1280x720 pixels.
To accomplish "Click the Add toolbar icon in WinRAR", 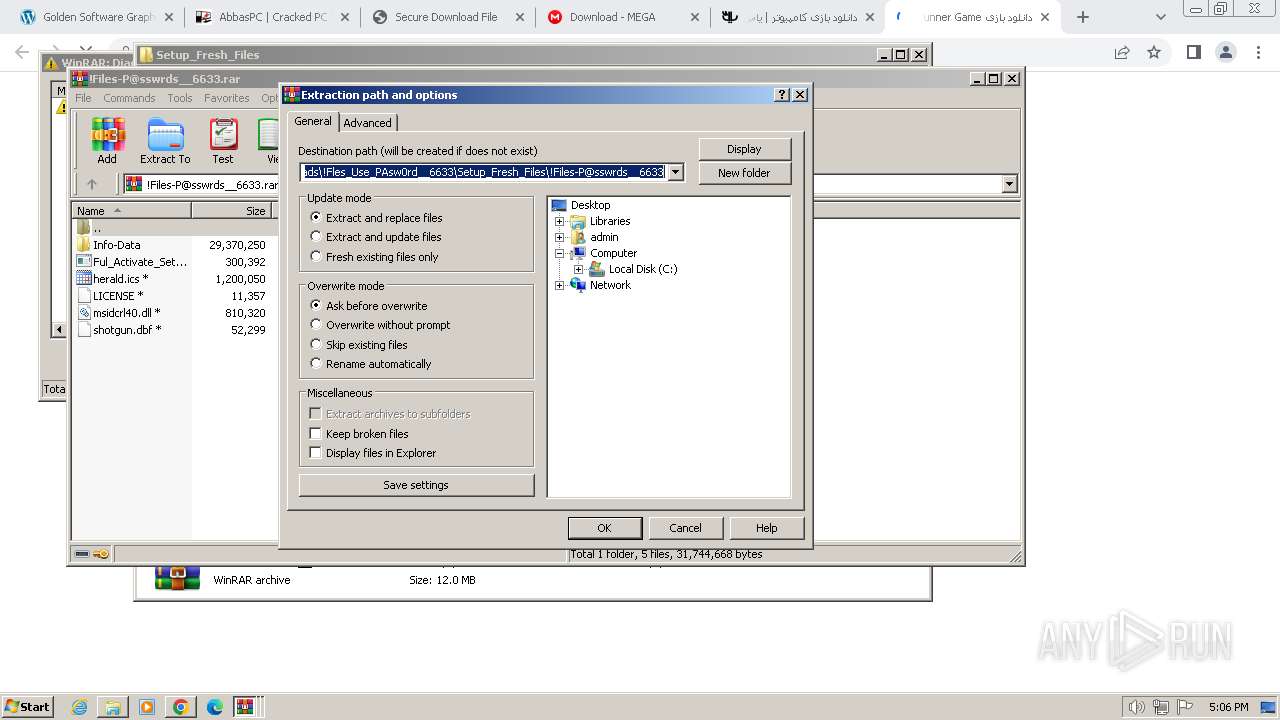I will coord(107,141).
